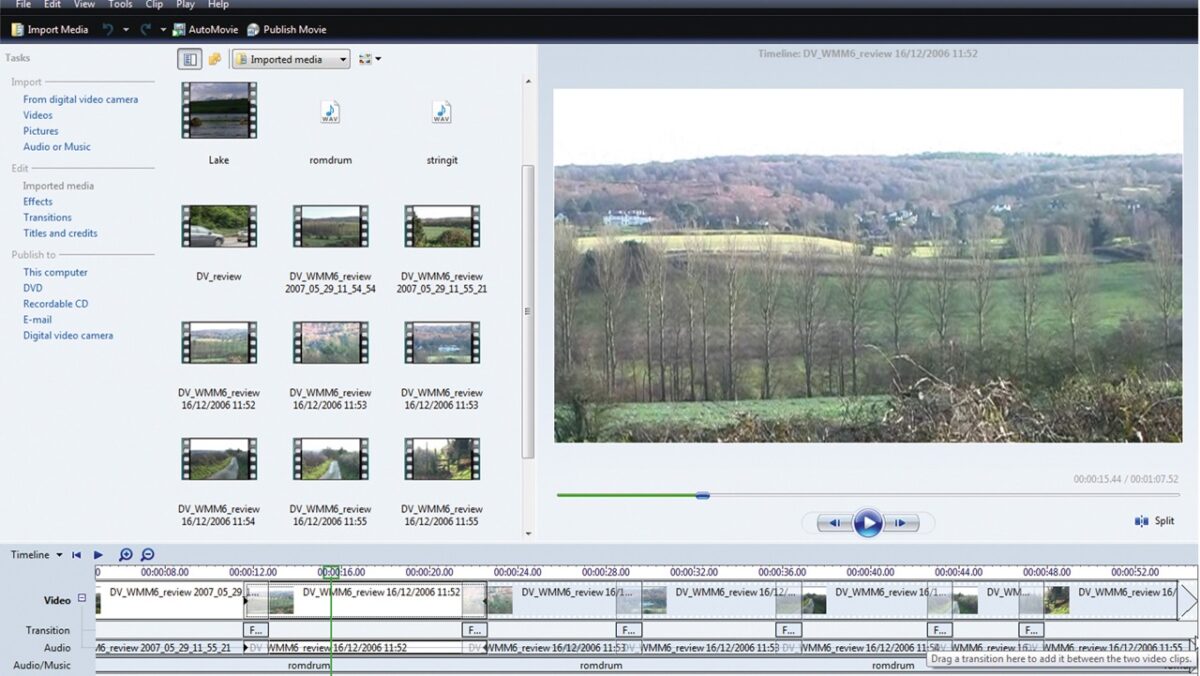Step to the previous frame

pyautogui.click(x=833, y=523)
